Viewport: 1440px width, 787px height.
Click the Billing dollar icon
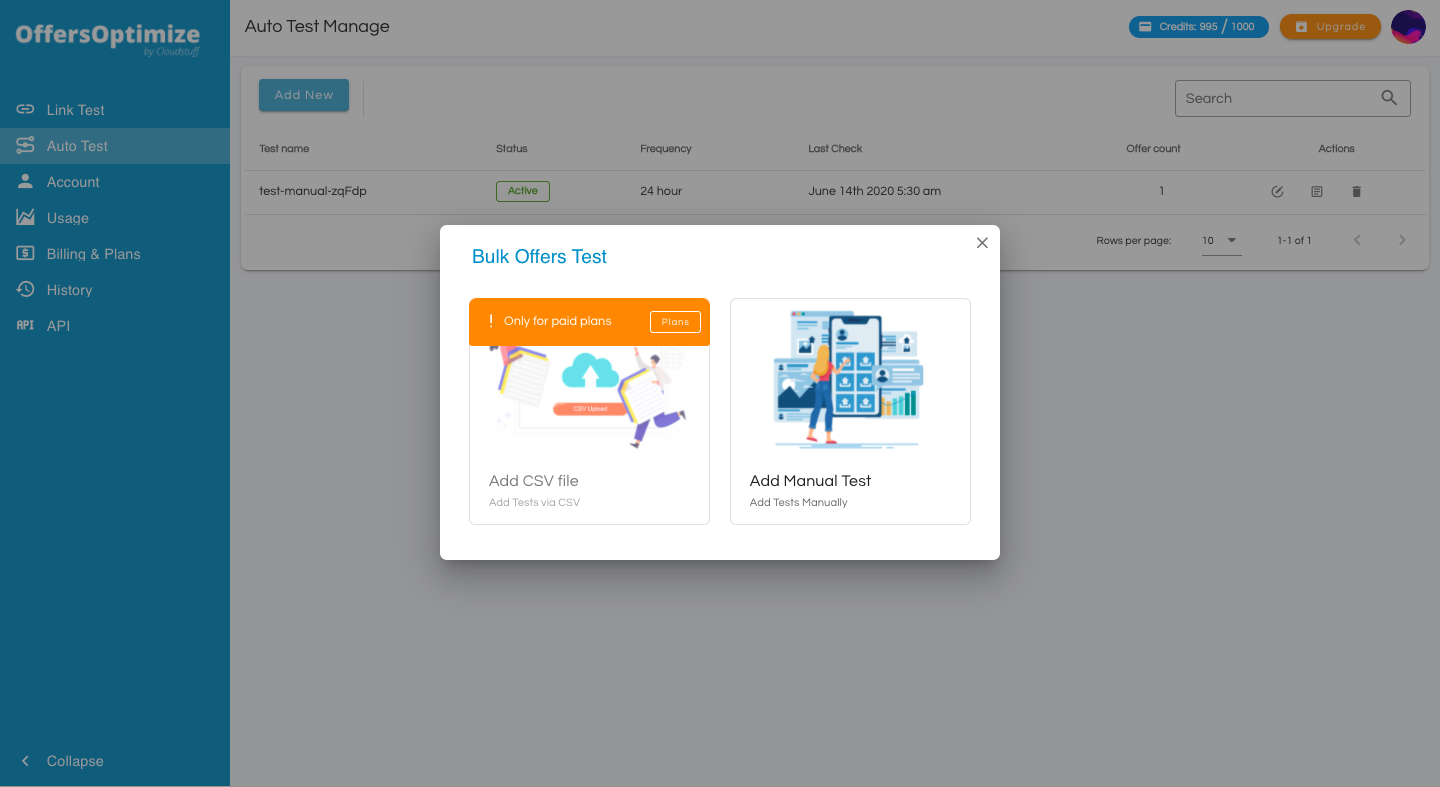click(x=26, y=253)
